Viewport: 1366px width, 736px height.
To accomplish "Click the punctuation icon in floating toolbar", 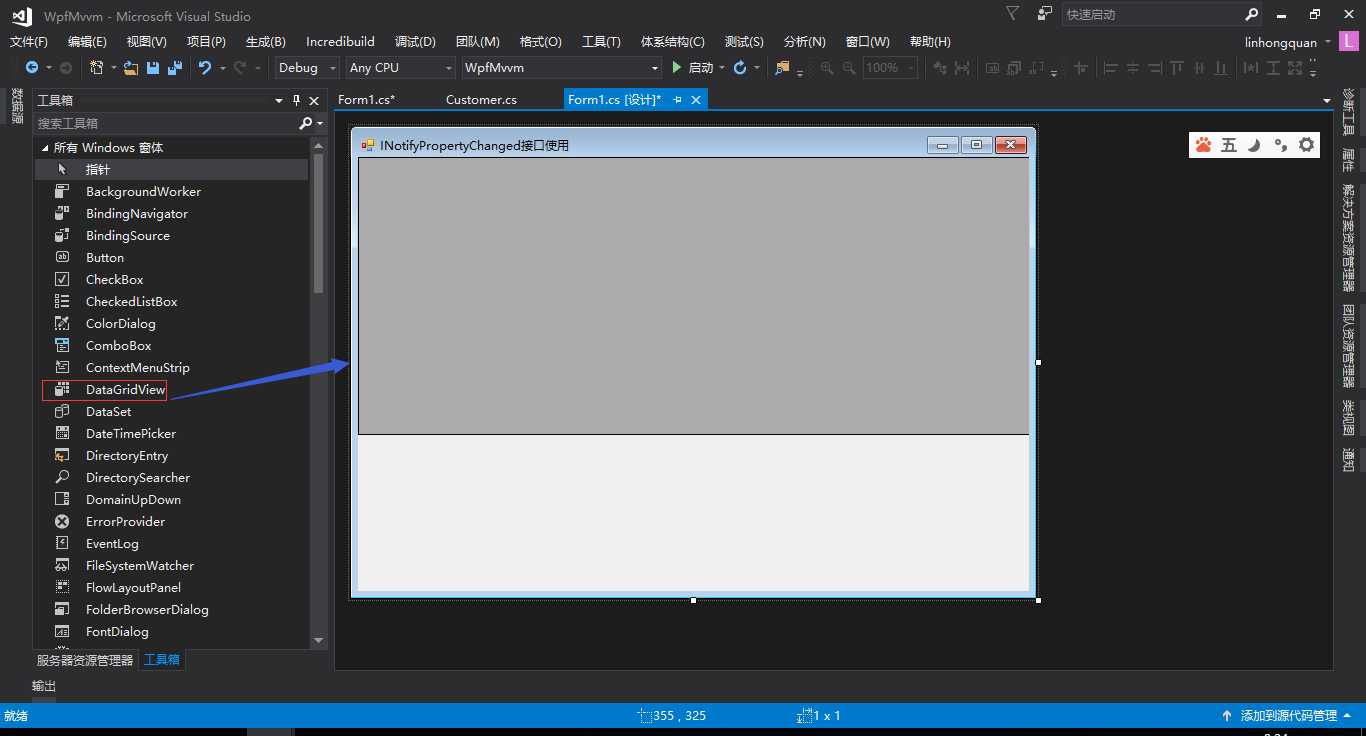I will [x=1280, y=145].
